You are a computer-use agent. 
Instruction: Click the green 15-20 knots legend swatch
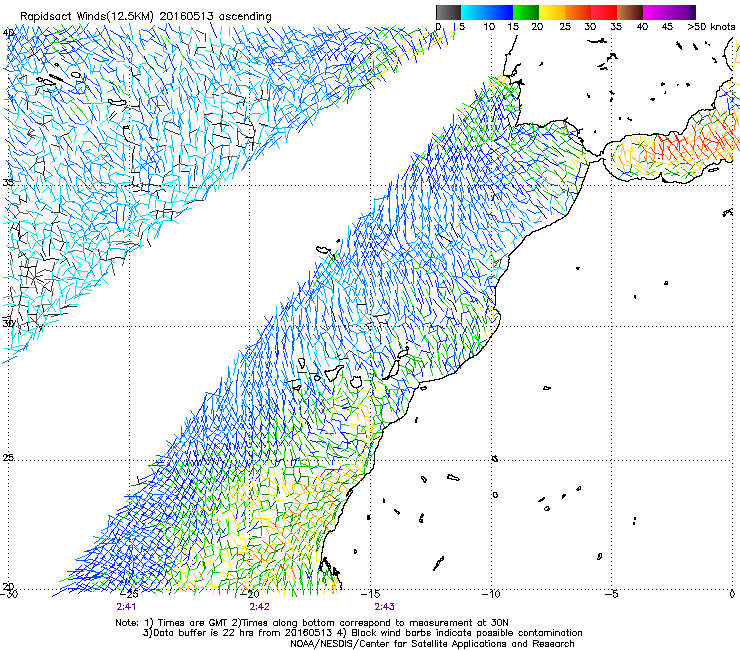point(526,12)
